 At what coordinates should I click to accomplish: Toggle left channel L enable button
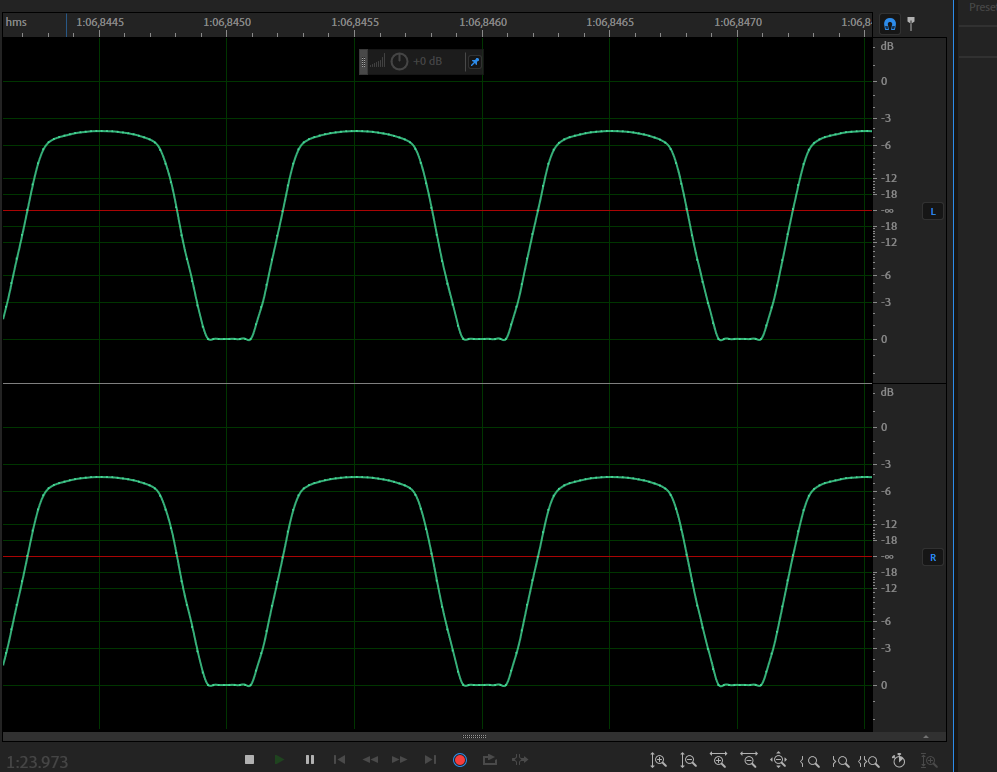[933, 211]
